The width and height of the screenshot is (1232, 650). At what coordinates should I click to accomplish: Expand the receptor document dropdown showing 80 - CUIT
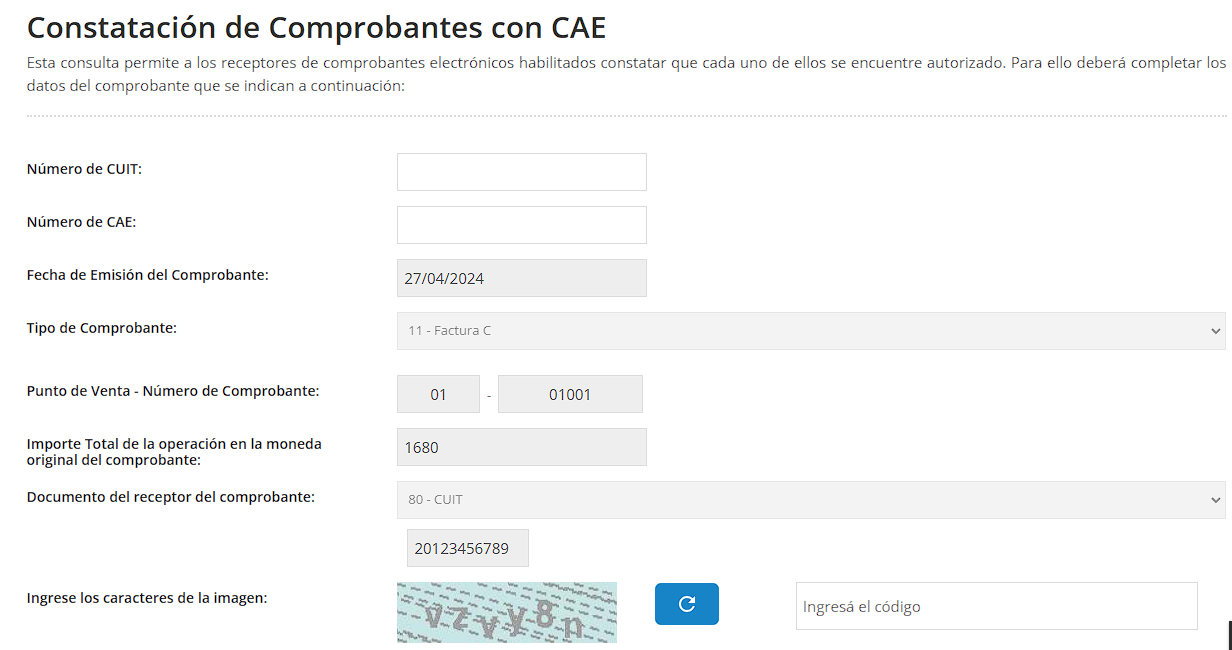810,500
